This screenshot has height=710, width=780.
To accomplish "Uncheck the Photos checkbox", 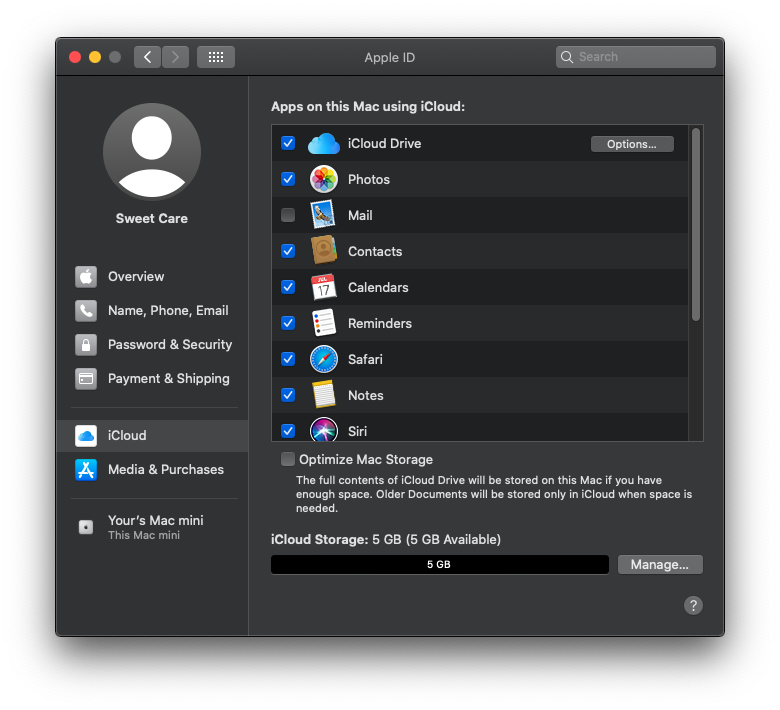I will pos(288,179).
